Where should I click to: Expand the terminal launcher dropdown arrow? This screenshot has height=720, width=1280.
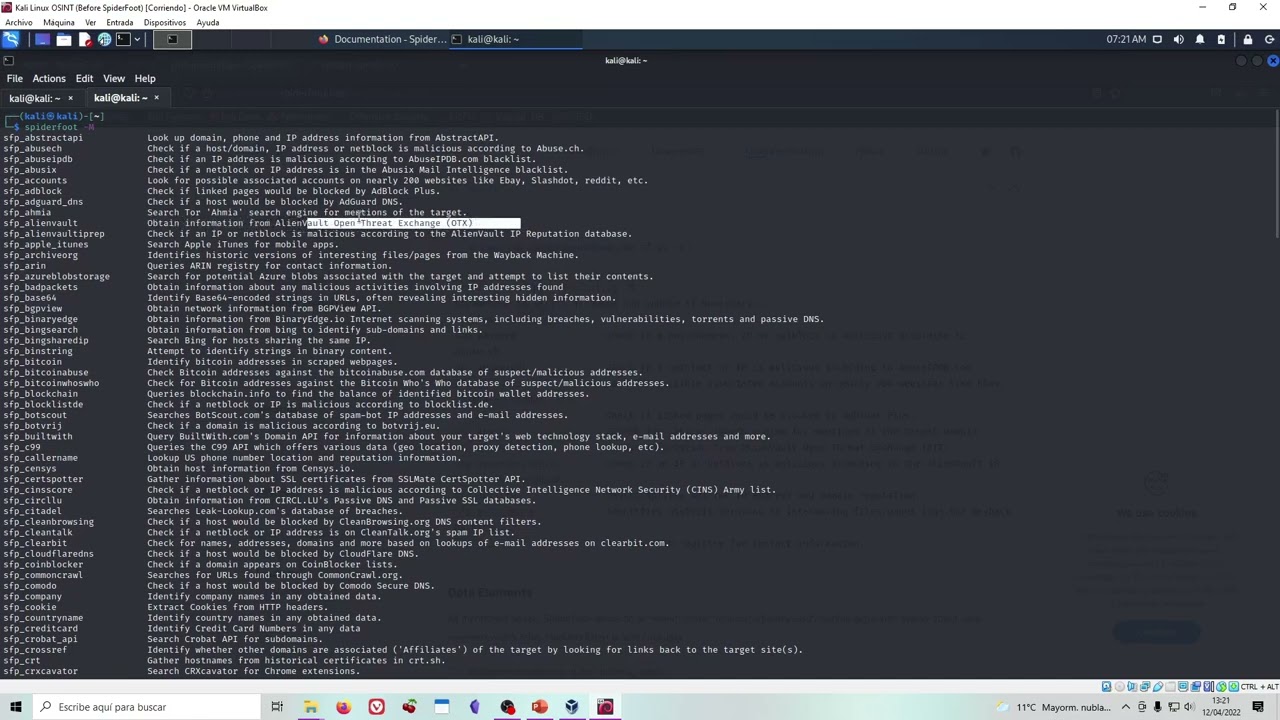138,39
